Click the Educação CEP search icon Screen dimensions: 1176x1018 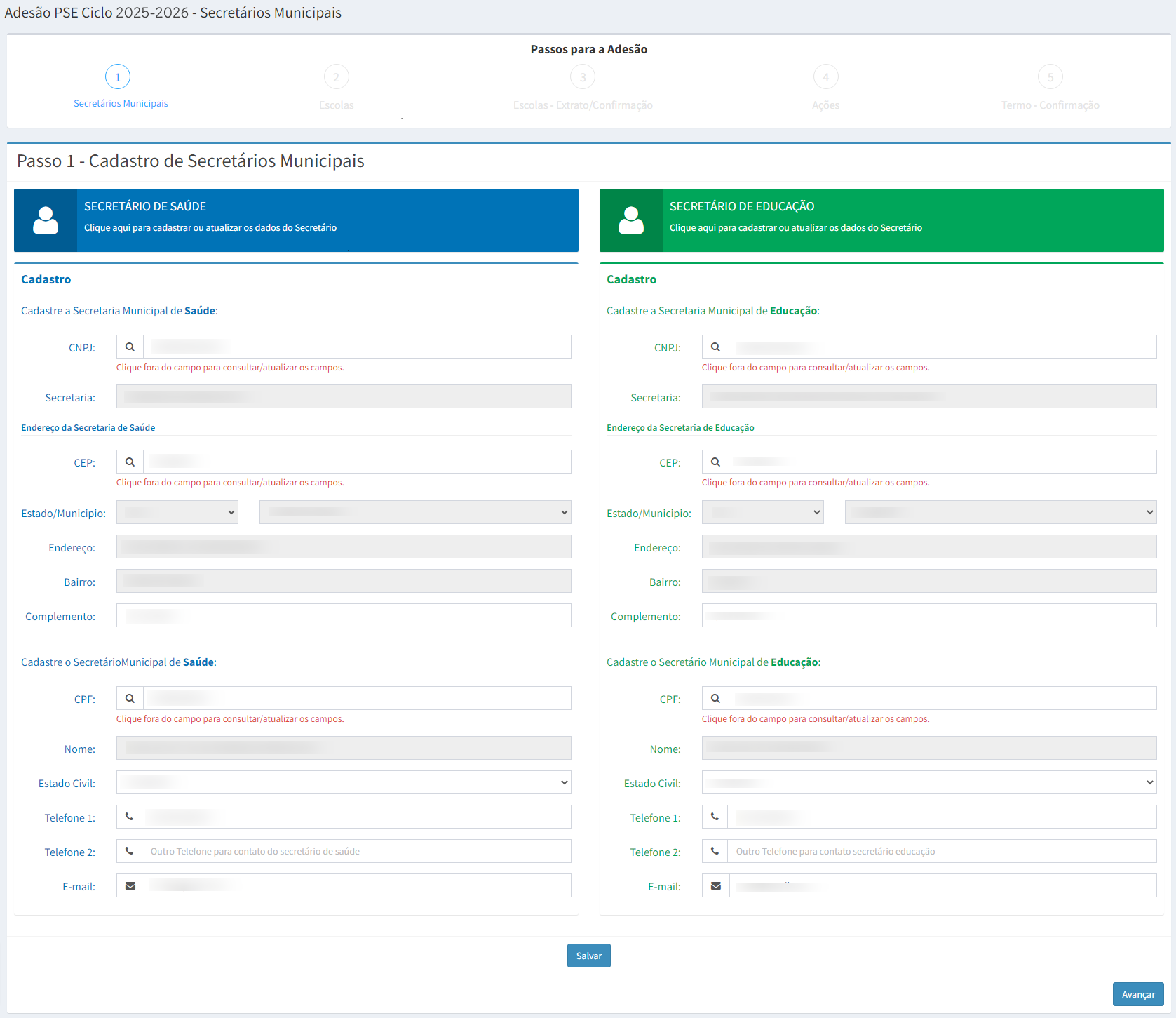coord(715,462)
